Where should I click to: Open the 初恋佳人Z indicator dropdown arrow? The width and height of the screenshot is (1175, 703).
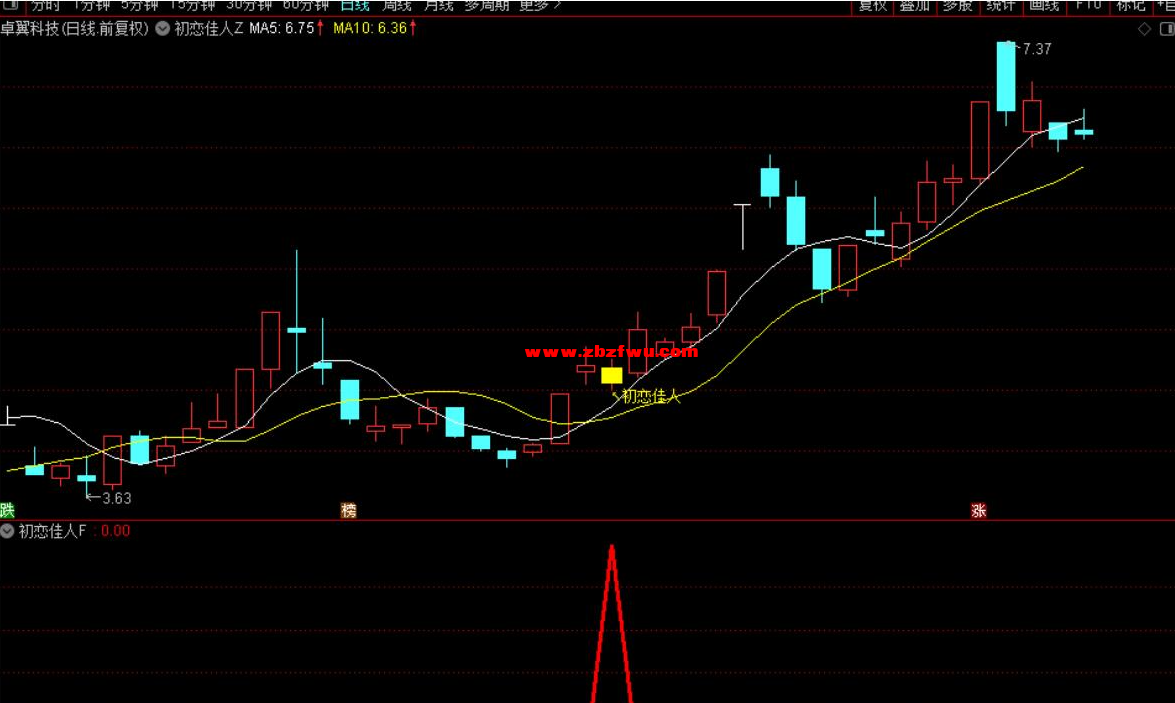(x=162, y=28)
